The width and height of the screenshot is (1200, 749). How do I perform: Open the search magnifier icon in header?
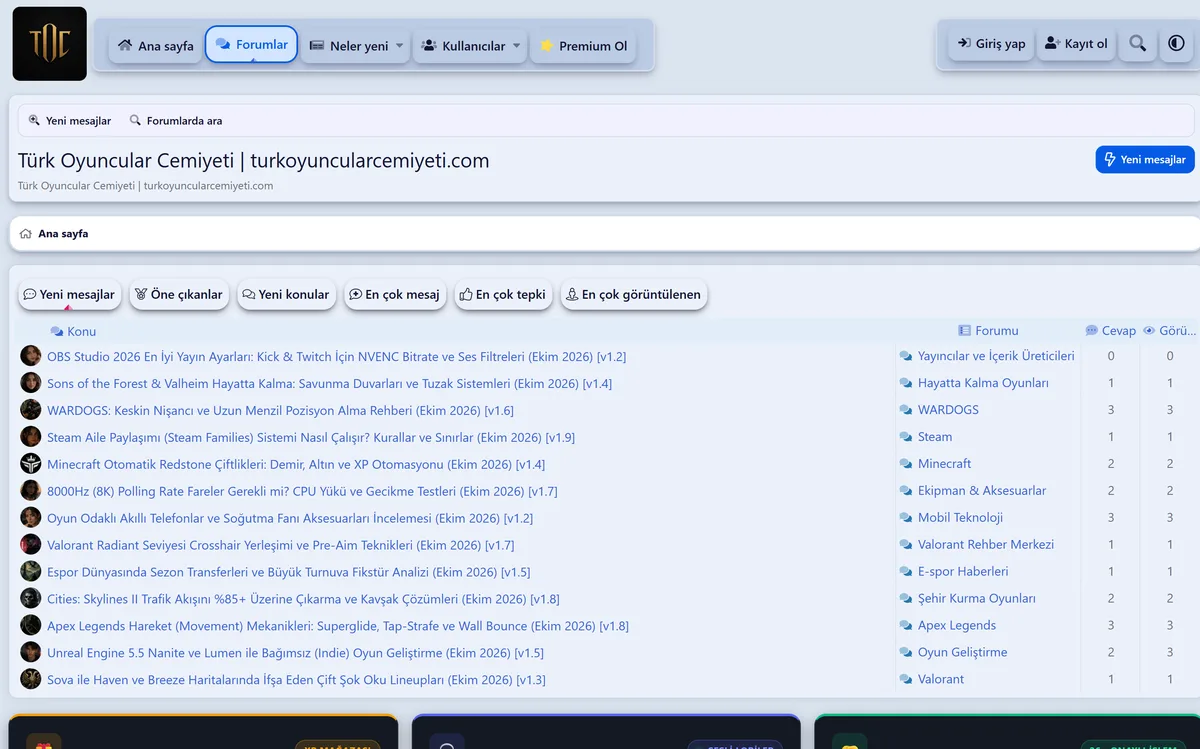pos(1138,44)
